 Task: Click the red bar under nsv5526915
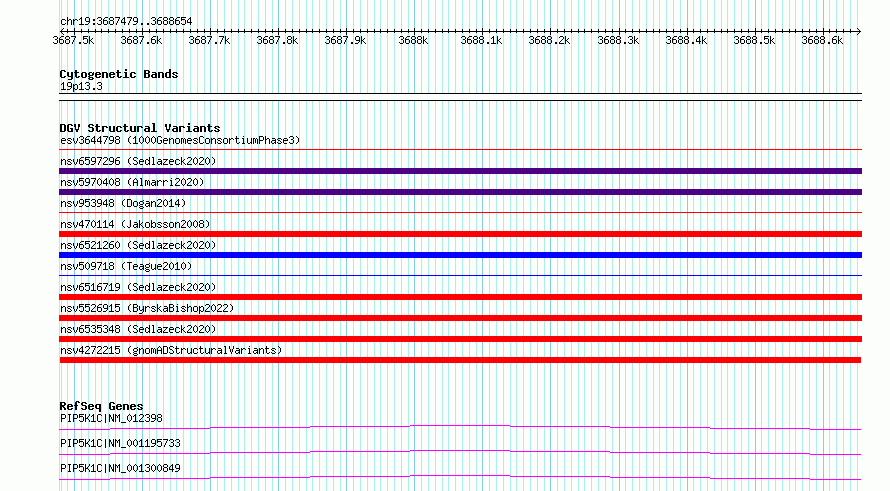[460, 318]
